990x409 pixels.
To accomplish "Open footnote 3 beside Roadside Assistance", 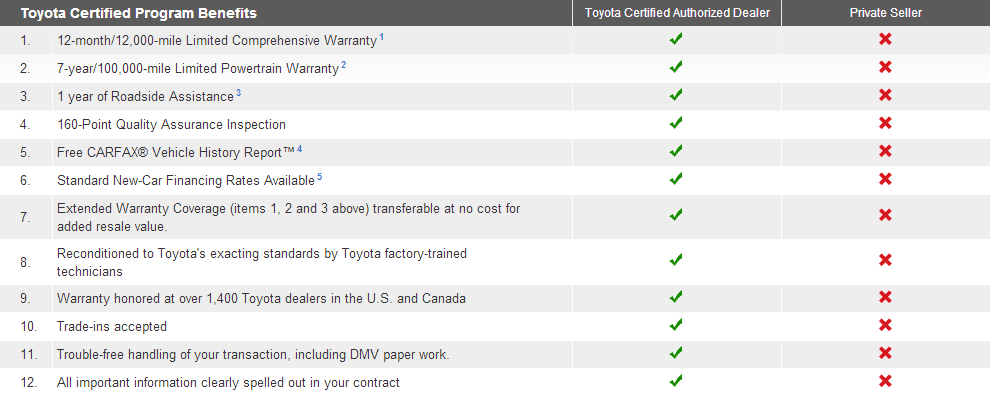I will (x=239, y=93).
